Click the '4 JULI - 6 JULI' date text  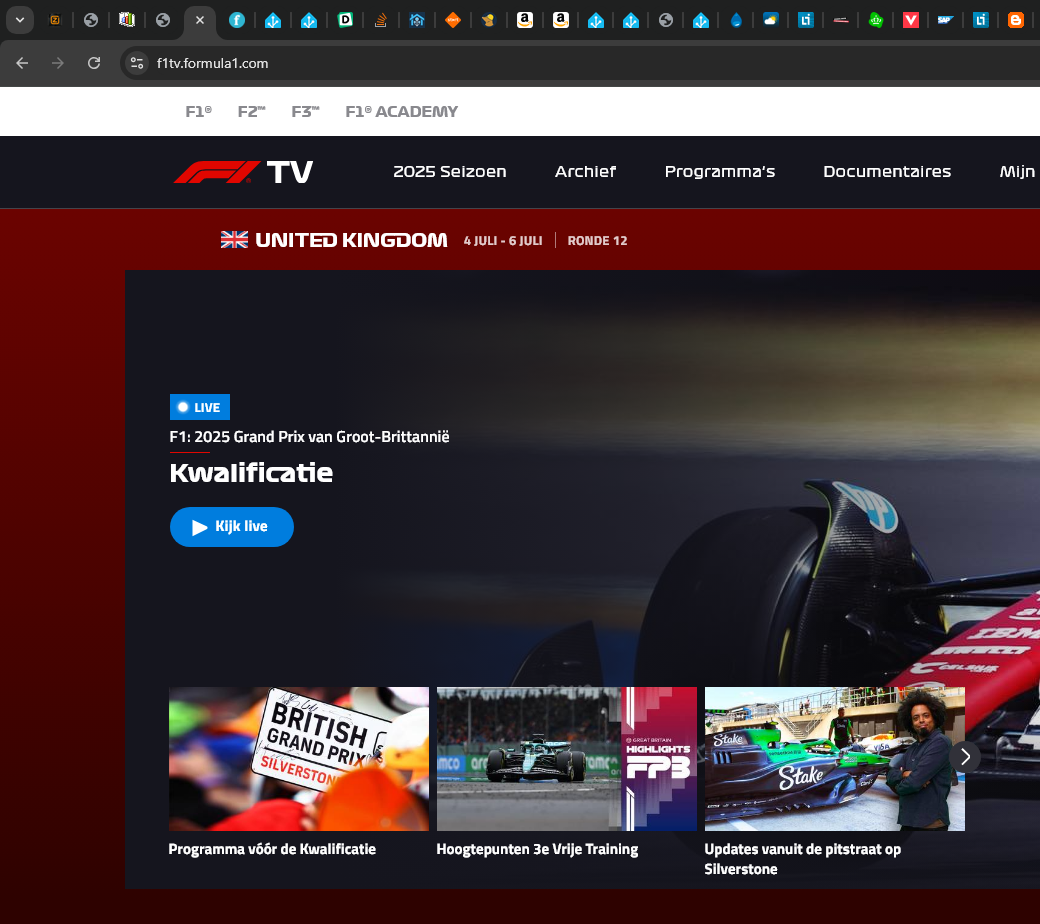503,241
